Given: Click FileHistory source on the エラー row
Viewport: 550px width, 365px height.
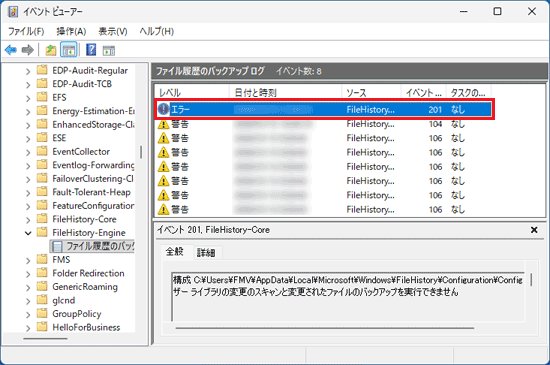Looking at the screenshot, I should (370, 109).
